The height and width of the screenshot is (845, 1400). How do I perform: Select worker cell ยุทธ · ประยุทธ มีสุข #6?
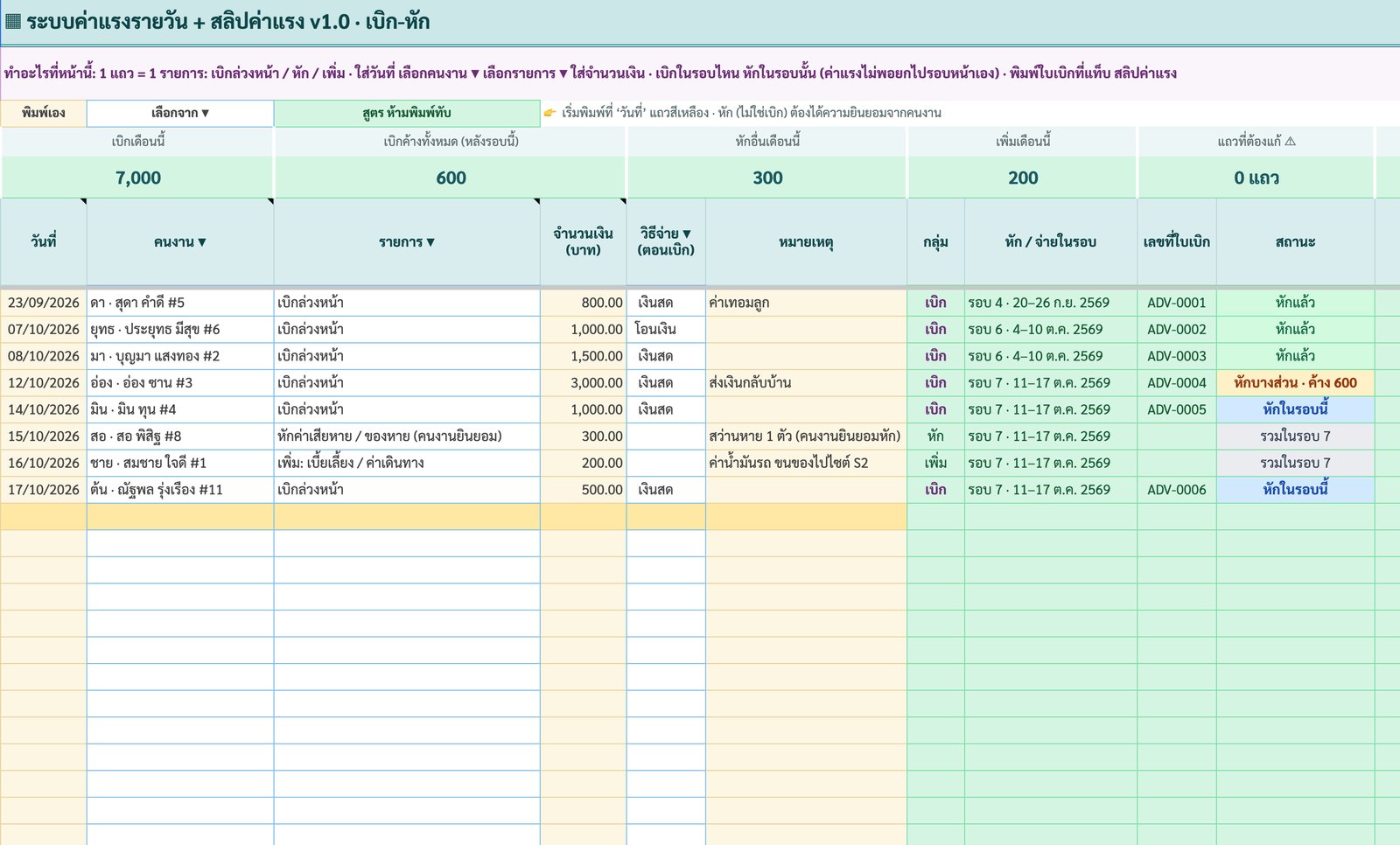(x=180, y=330)
